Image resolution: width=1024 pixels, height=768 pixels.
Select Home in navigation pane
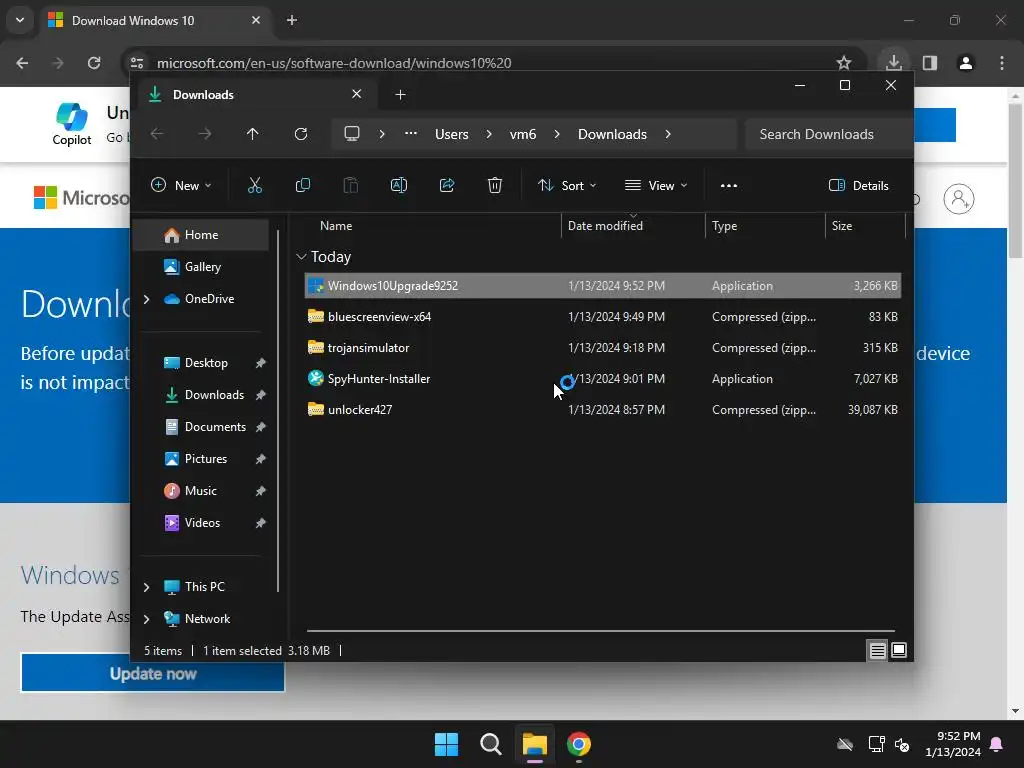click(200, 235)
